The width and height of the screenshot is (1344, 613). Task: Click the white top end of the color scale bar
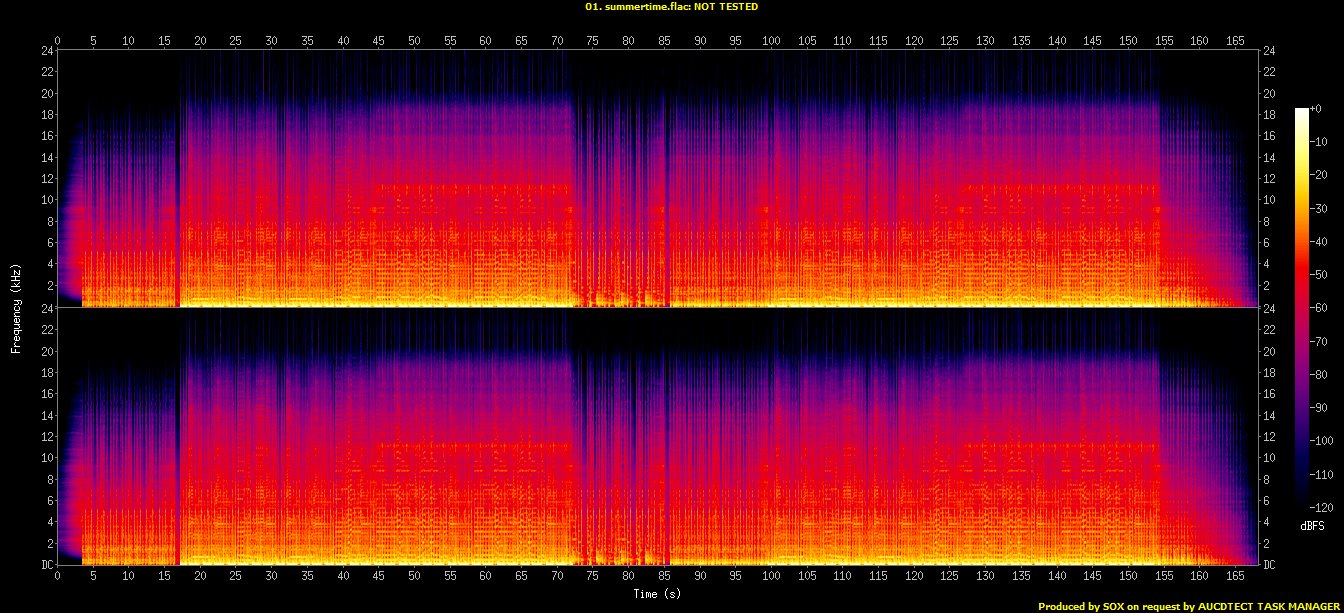(1301, 112)
